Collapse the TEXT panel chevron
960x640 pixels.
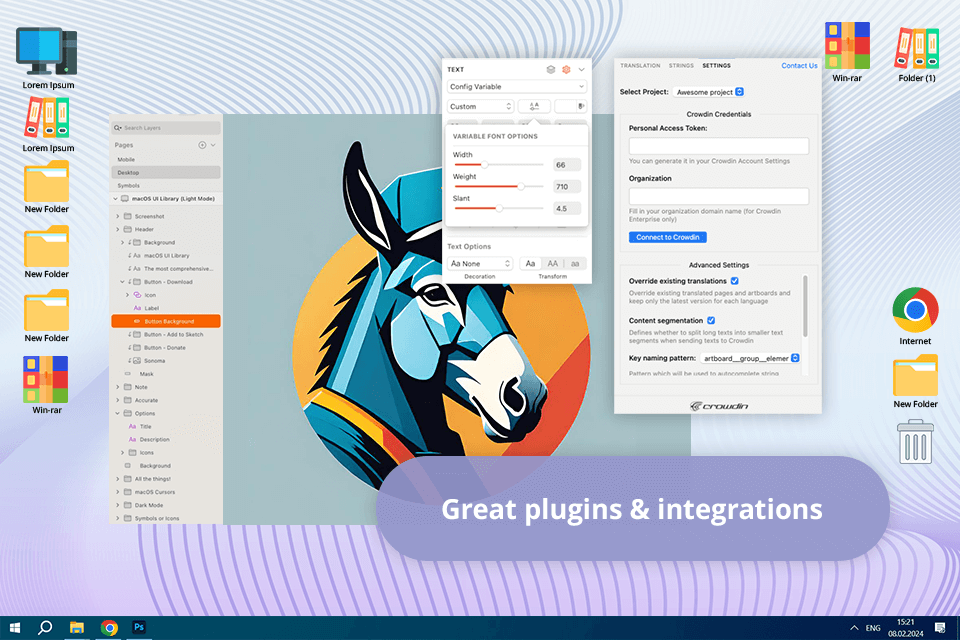coord(582,70)
